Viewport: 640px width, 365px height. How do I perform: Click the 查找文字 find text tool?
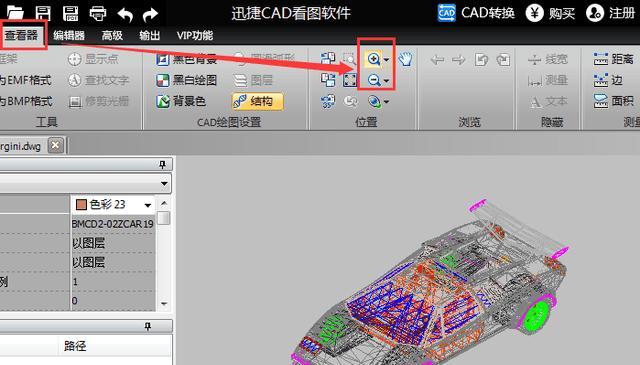(98, 80)
